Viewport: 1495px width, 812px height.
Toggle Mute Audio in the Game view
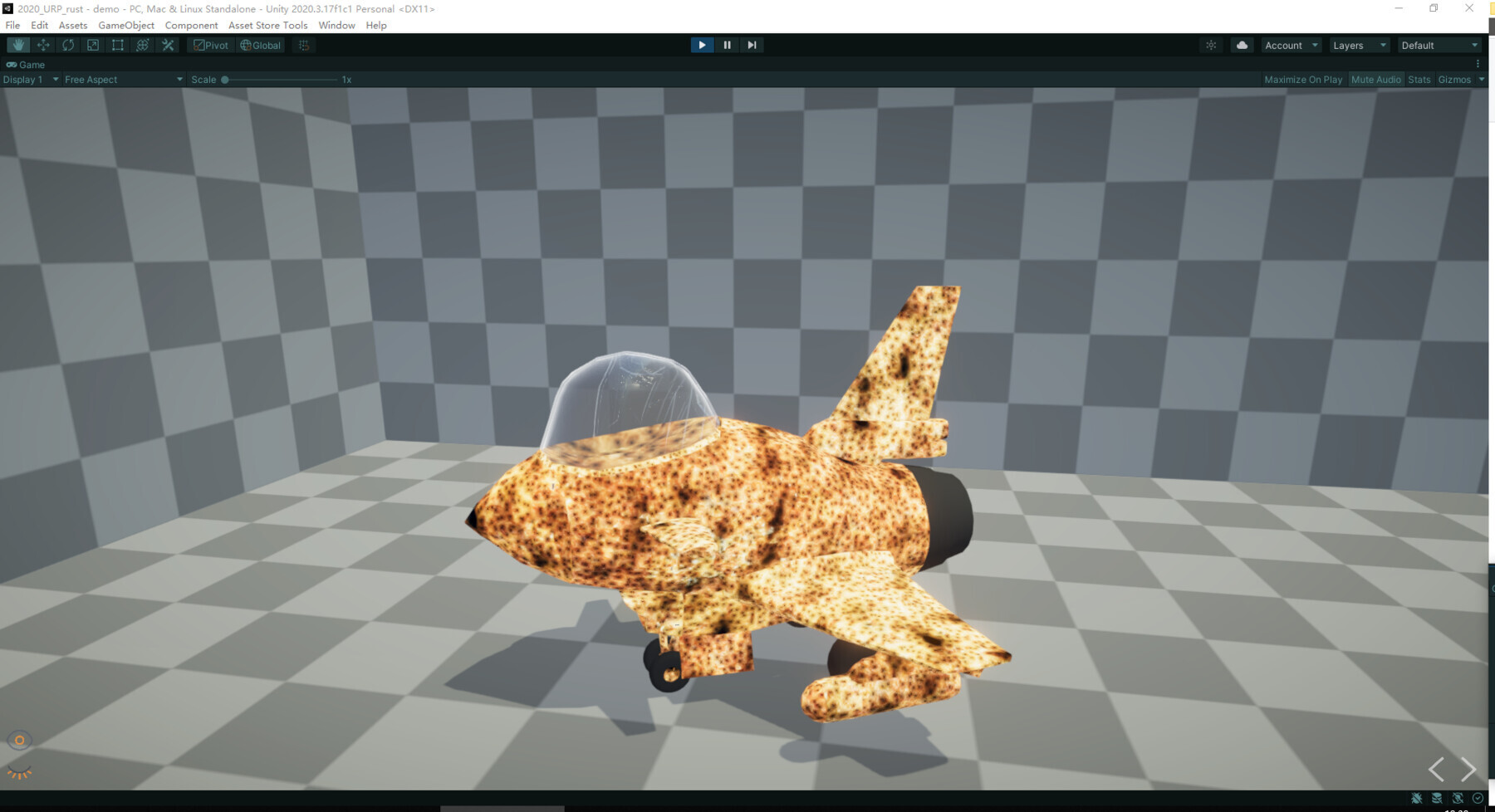pos(1376,79)
